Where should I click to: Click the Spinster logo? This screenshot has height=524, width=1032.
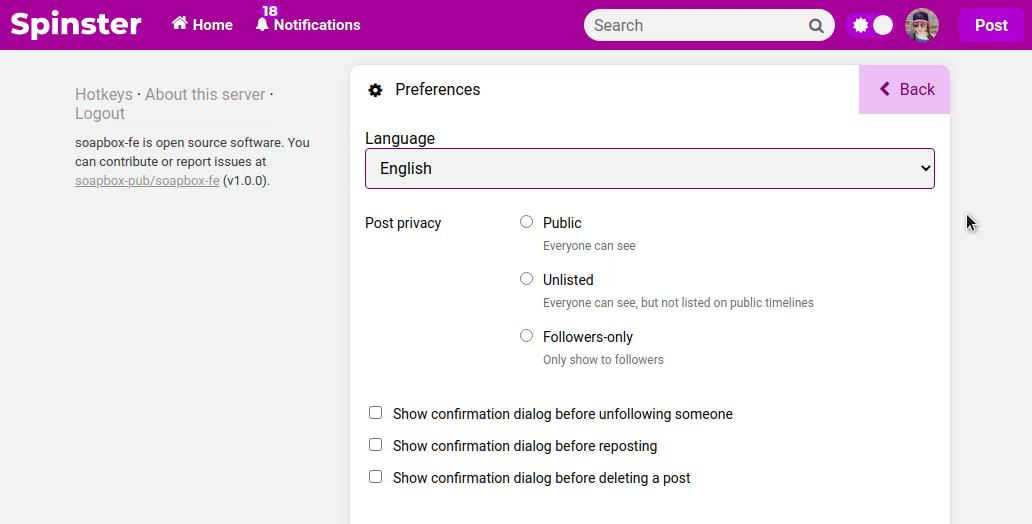click(x=76, y=25)
